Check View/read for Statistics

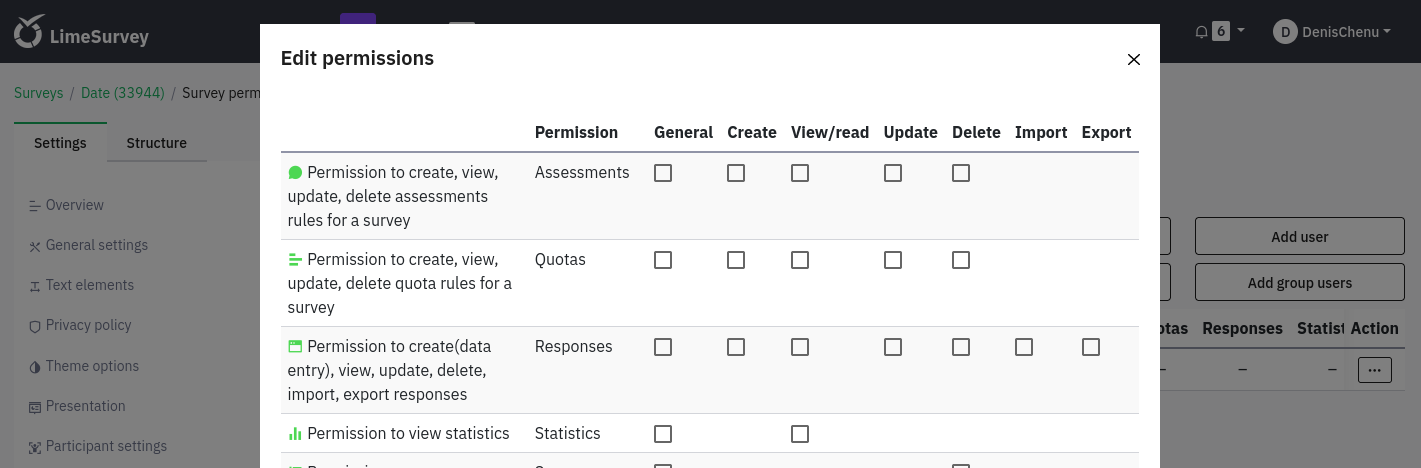800,434
